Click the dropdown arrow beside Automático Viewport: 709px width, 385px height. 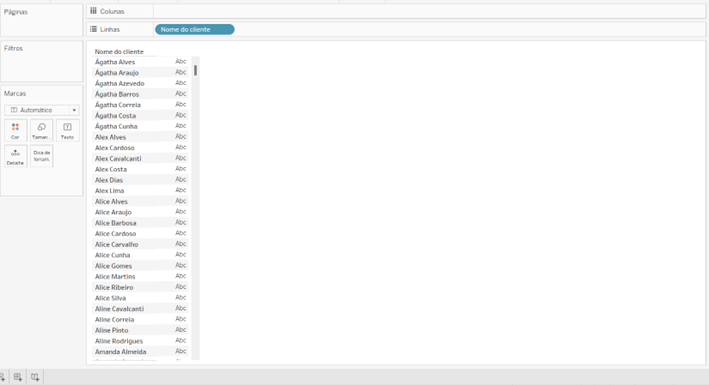(x=74, y=110)
